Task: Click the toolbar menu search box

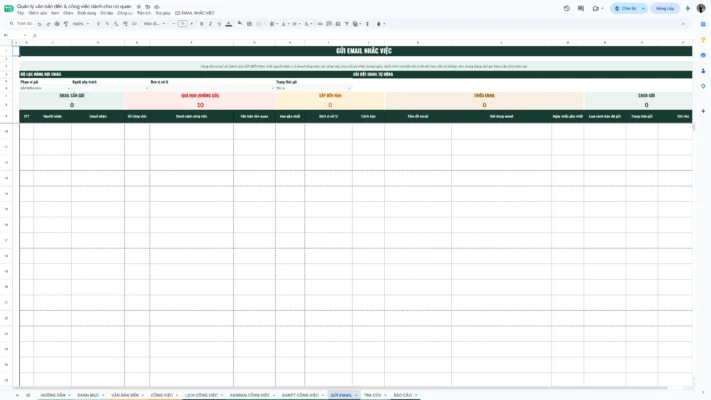Action: (x=21, y=24)
